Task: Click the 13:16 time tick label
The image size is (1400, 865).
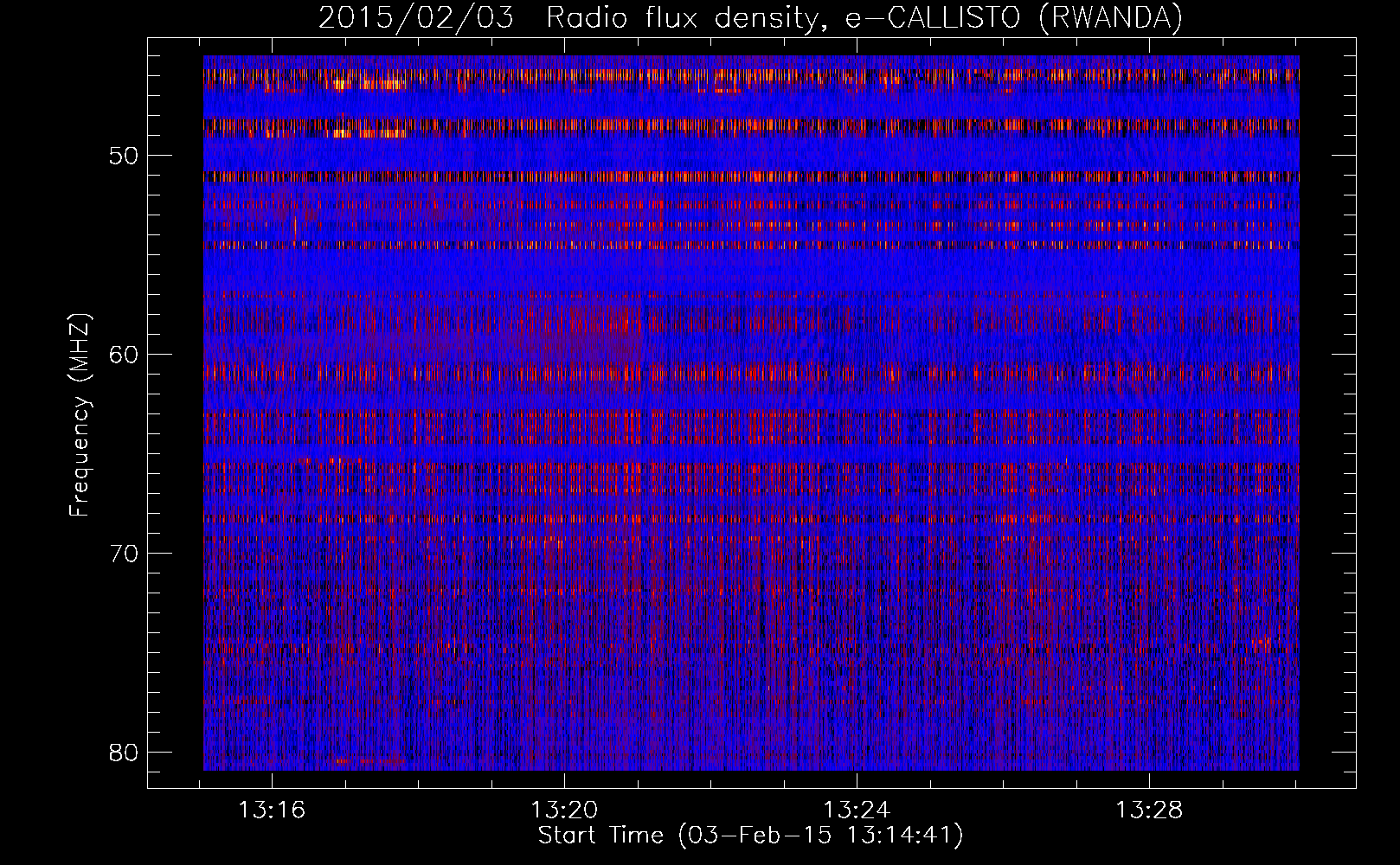Action: point(273,811)
